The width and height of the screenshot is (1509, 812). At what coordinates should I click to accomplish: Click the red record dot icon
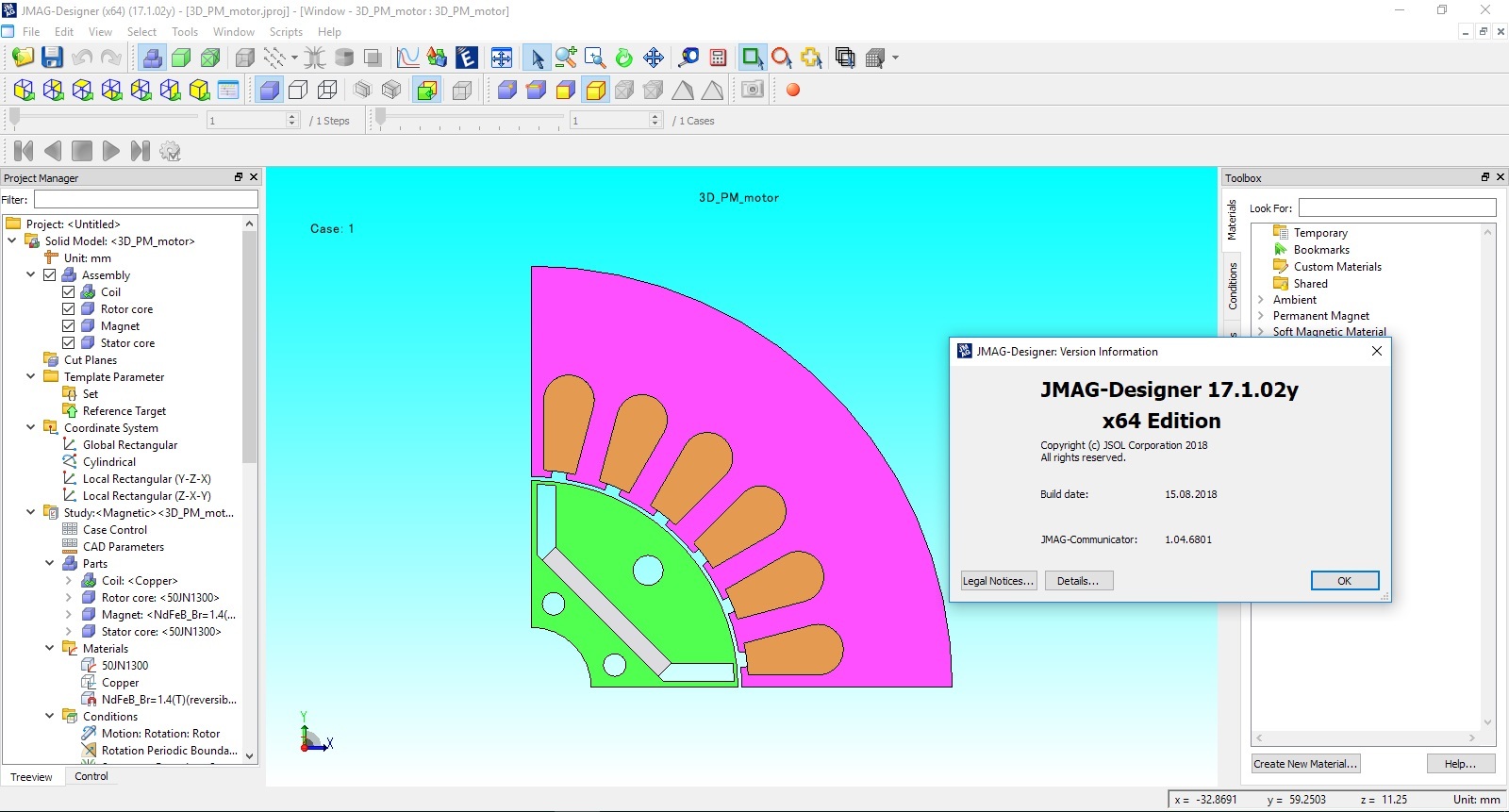793,90
